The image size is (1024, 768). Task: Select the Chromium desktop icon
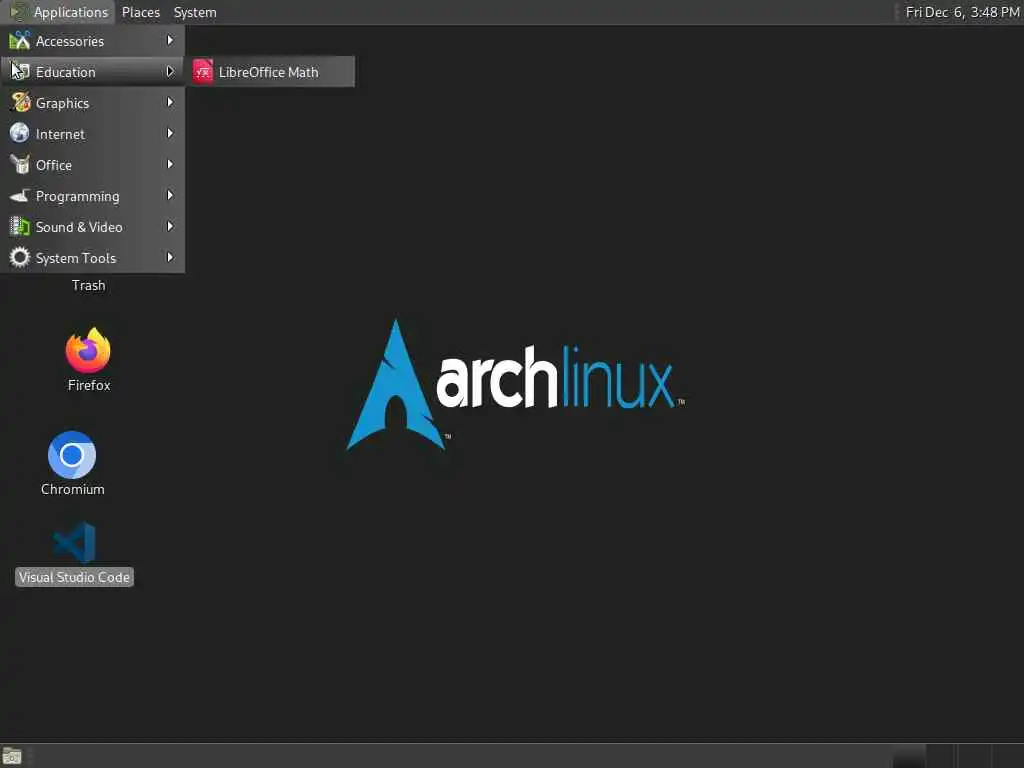click(x=72, y=455)
